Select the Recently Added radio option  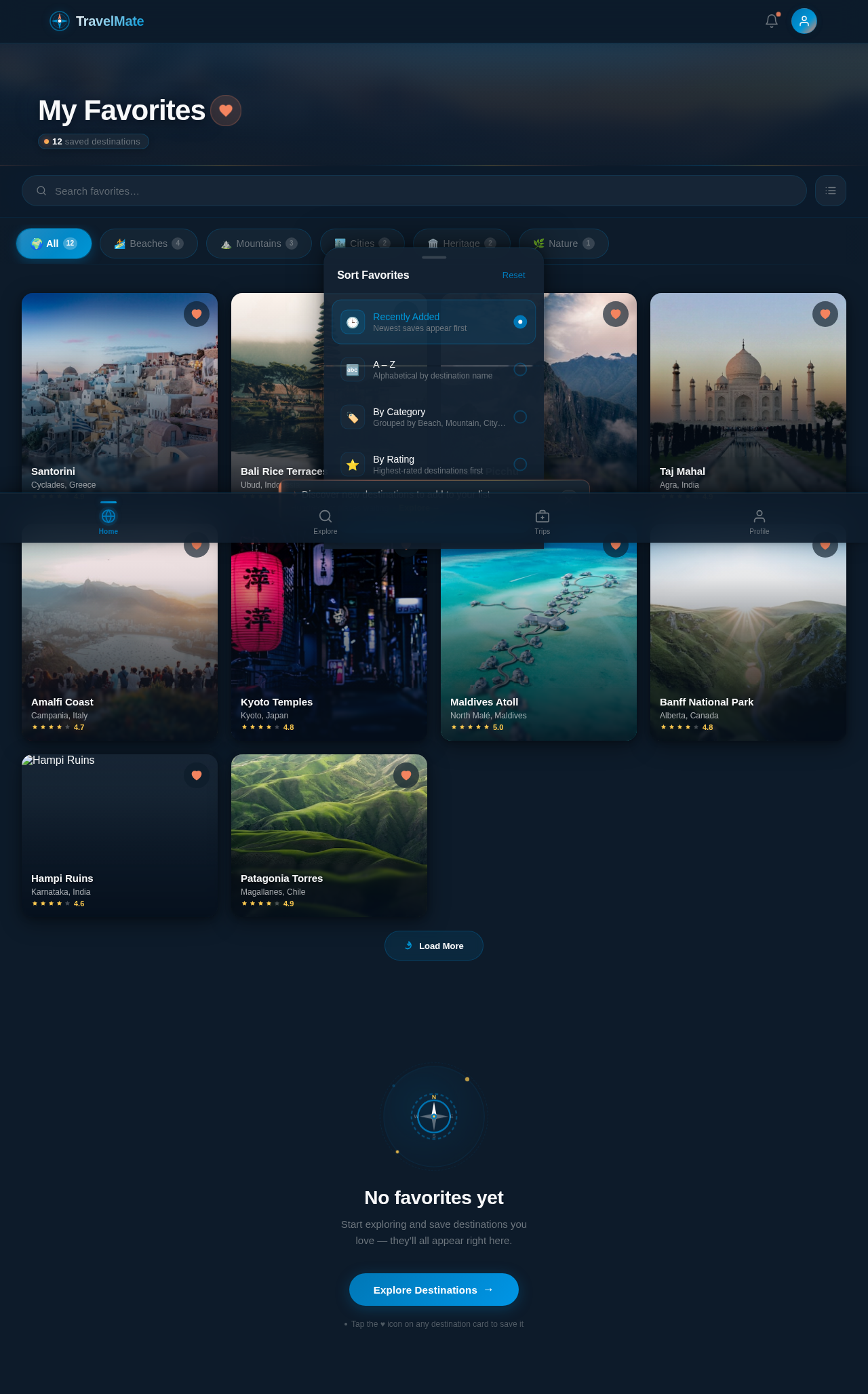click(519, 322)
